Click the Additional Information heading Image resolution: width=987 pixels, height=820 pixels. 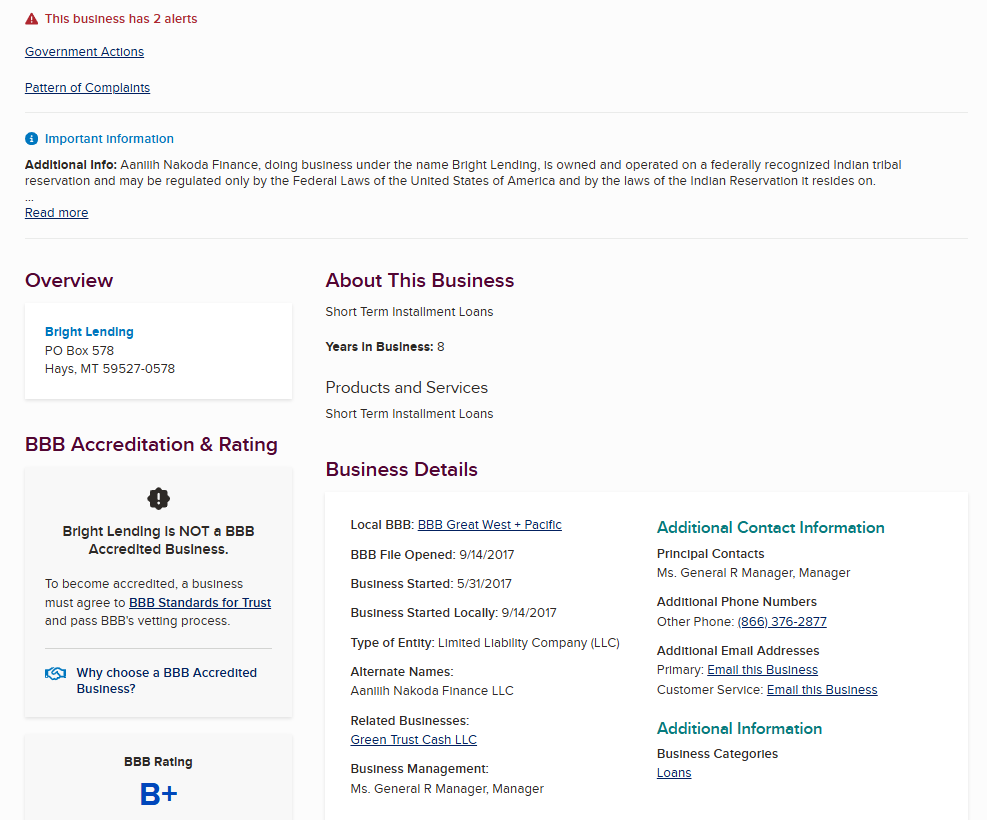(x=740, y=728)
